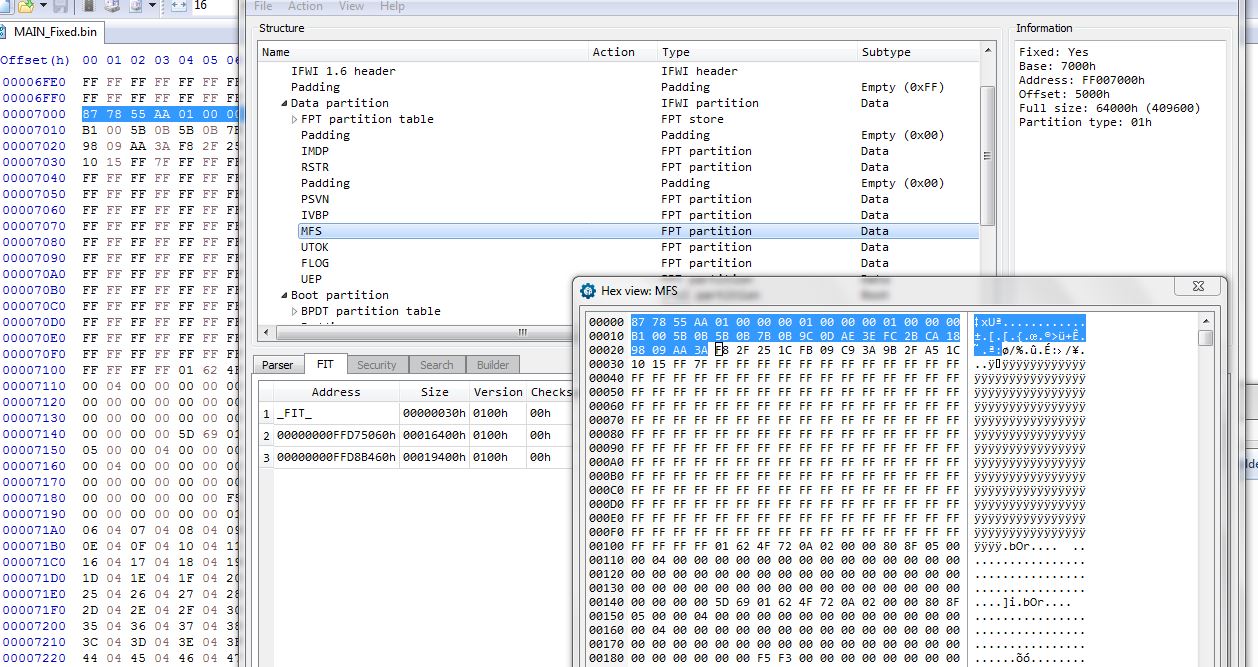Collapse the Data partition tree node
1258x667 pixels.
(x=285, y=103)
